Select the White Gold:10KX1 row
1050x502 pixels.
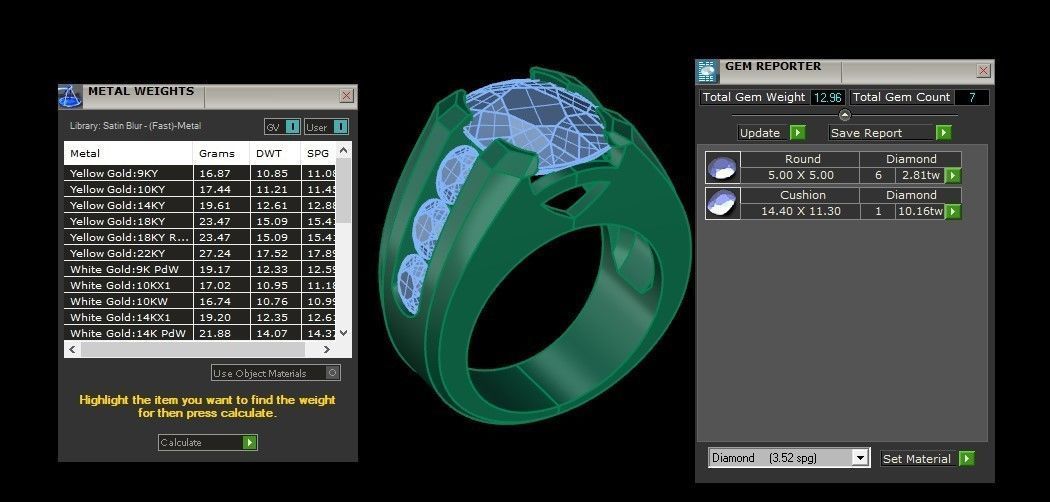point(200,286)
